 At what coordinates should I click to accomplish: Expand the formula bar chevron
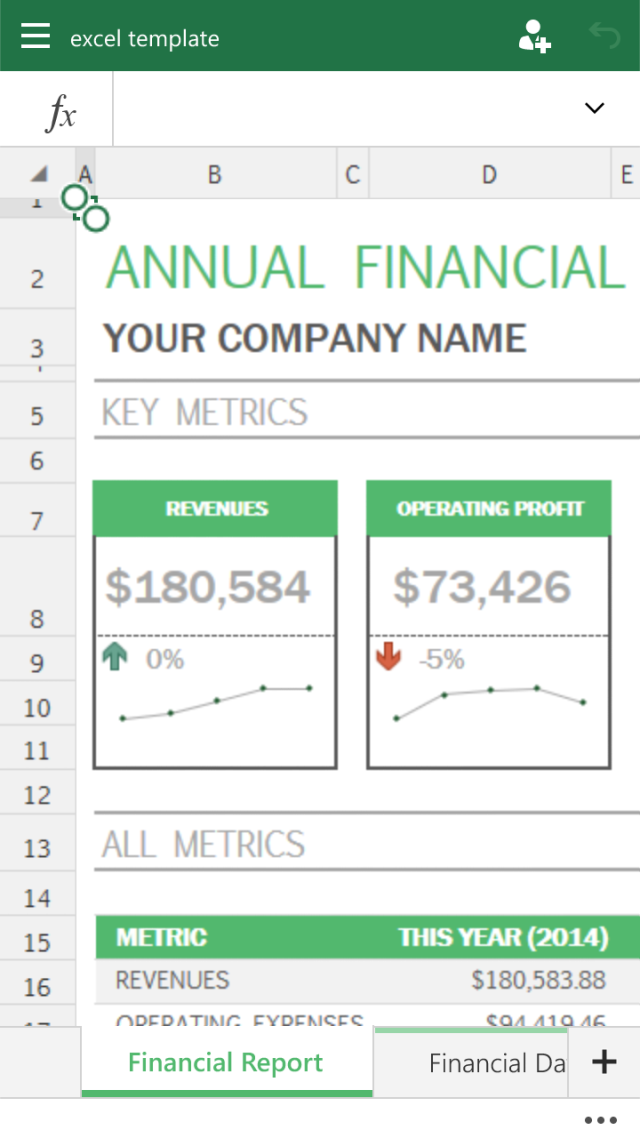[595, 109]
